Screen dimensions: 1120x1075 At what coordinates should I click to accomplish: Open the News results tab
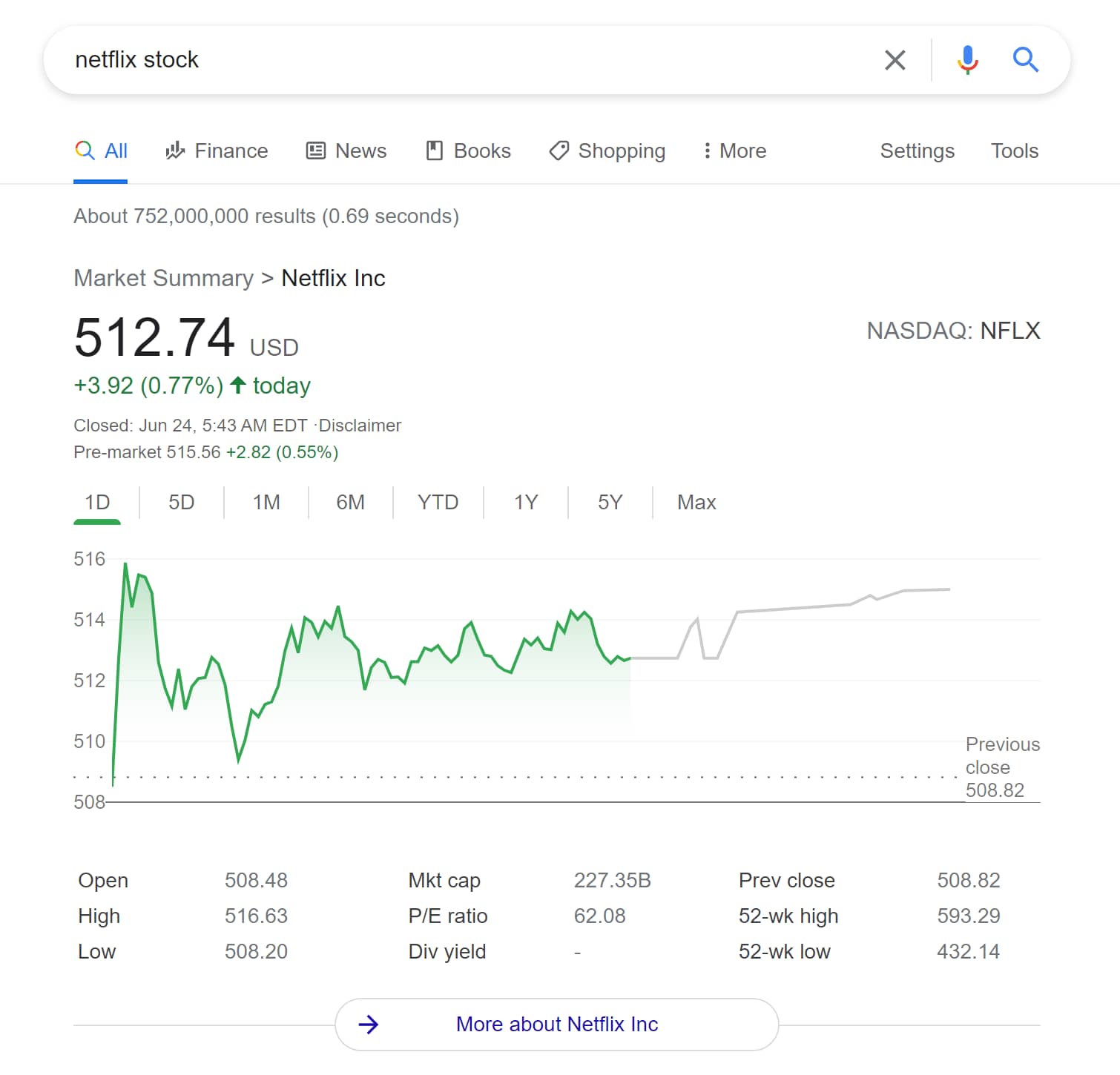point(346,151)
